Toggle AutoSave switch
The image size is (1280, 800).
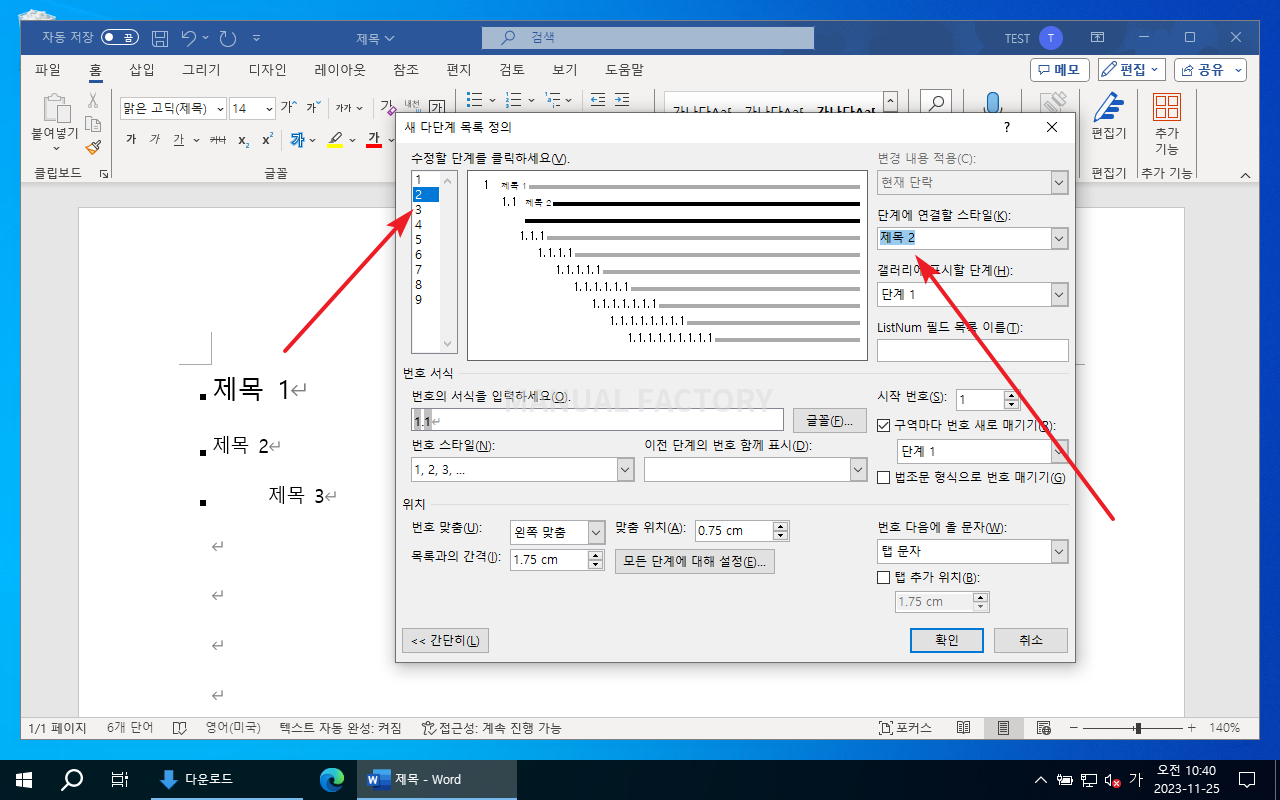[120, 38]
